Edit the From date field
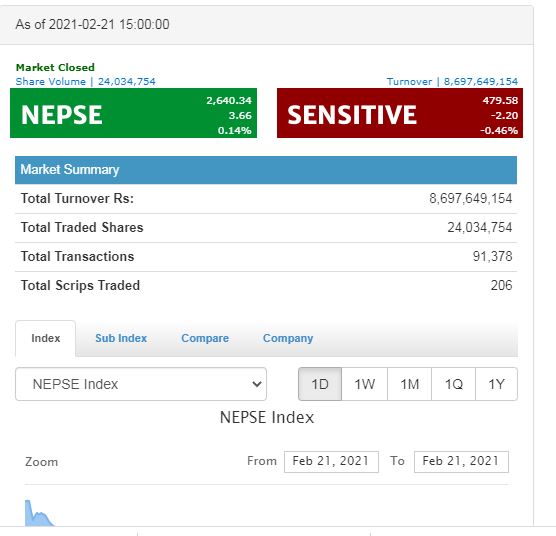The height and width of the screenshot is (536, 556). pos(331,462)
